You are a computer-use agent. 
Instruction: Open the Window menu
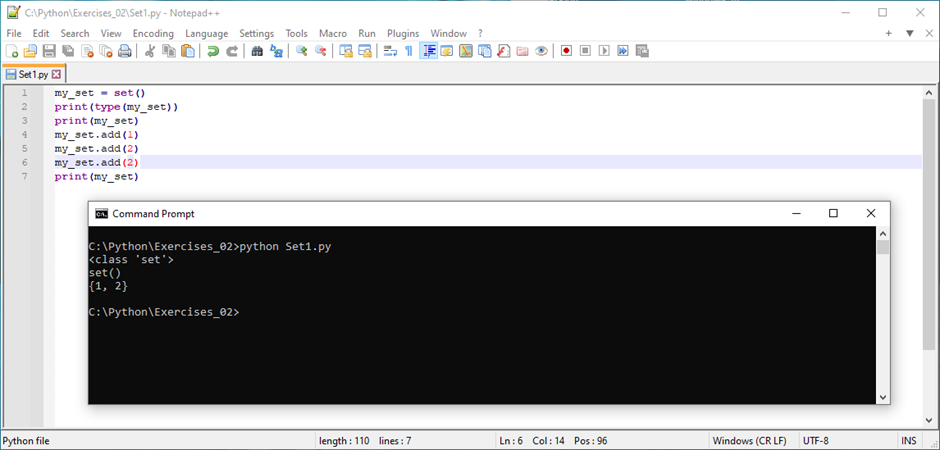click(448, 34)
